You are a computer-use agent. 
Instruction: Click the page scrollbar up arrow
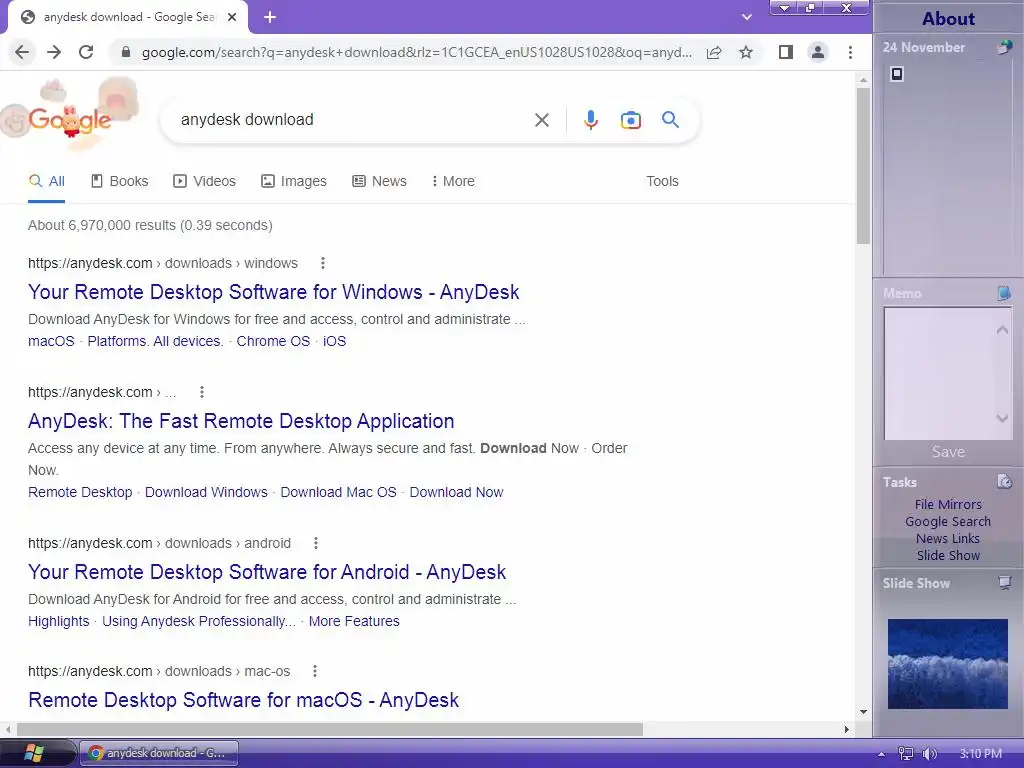click(863, 80)
